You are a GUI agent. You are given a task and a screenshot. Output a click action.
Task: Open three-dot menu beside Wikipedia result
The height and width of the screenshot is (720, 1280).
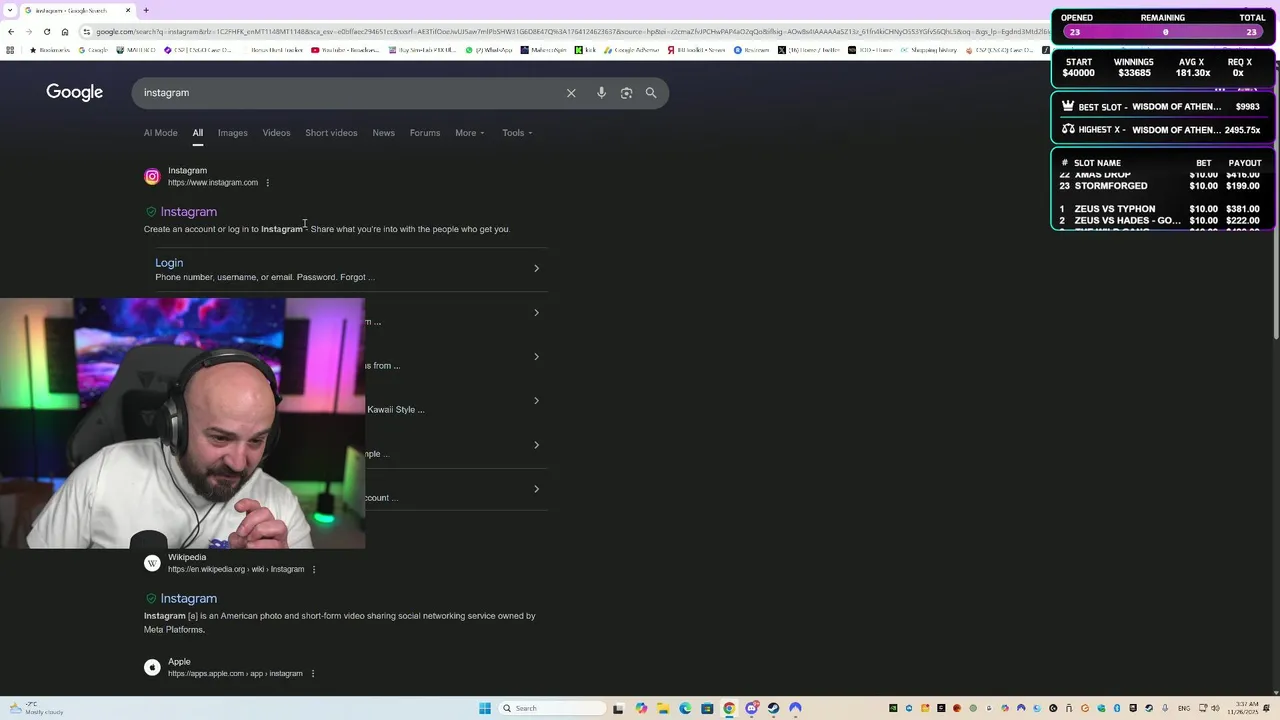[x=314, y=570]
